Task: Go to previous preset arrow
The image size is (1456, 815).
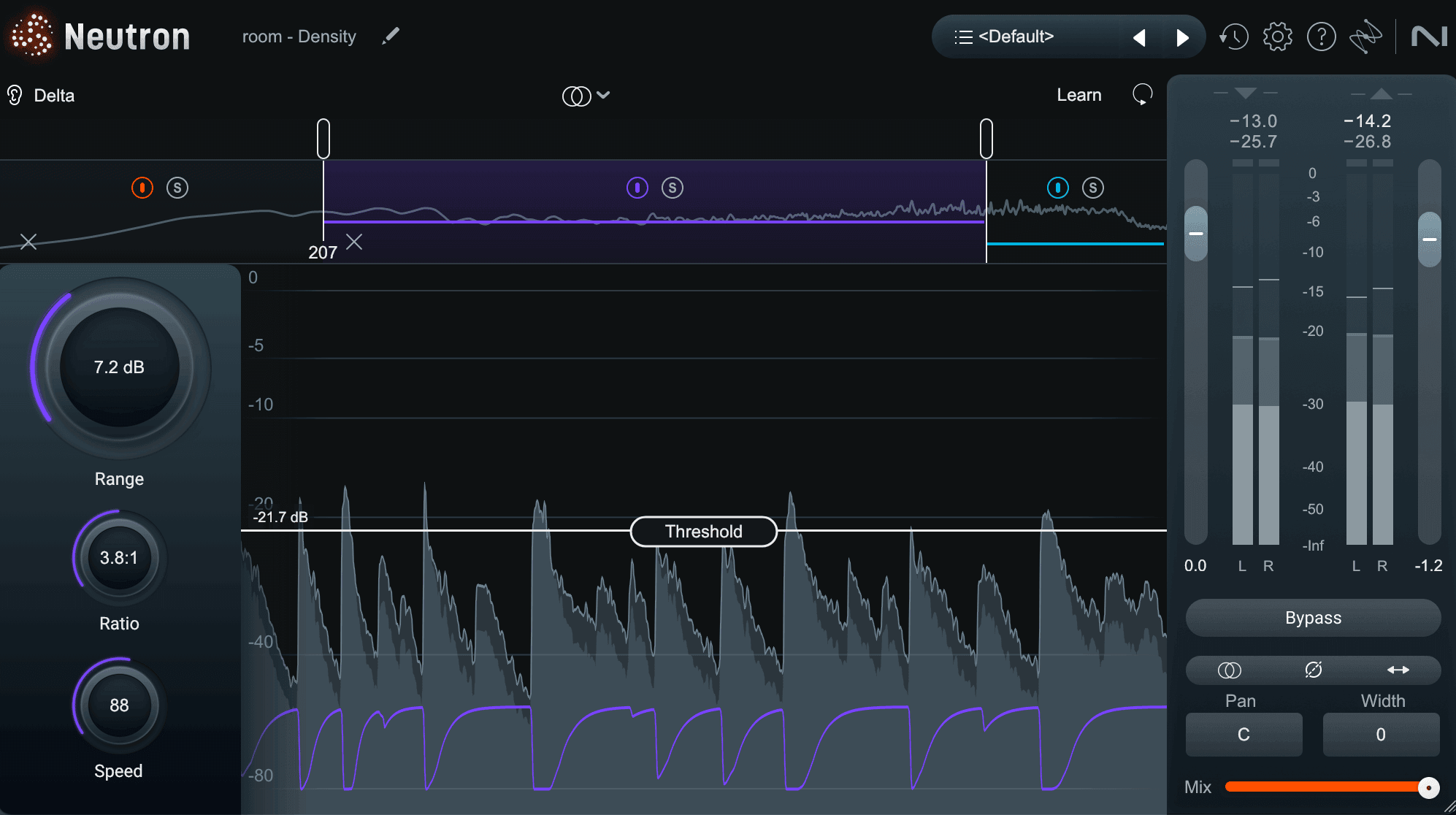Action: point(1139,37)
